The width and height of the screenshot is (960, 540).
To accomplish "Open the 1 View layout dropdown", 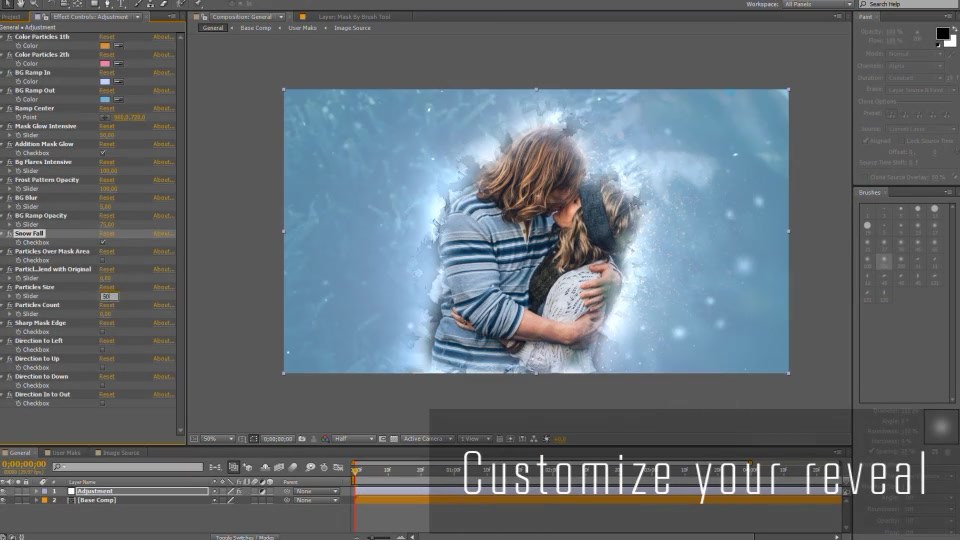I will (x=475, y=439).
